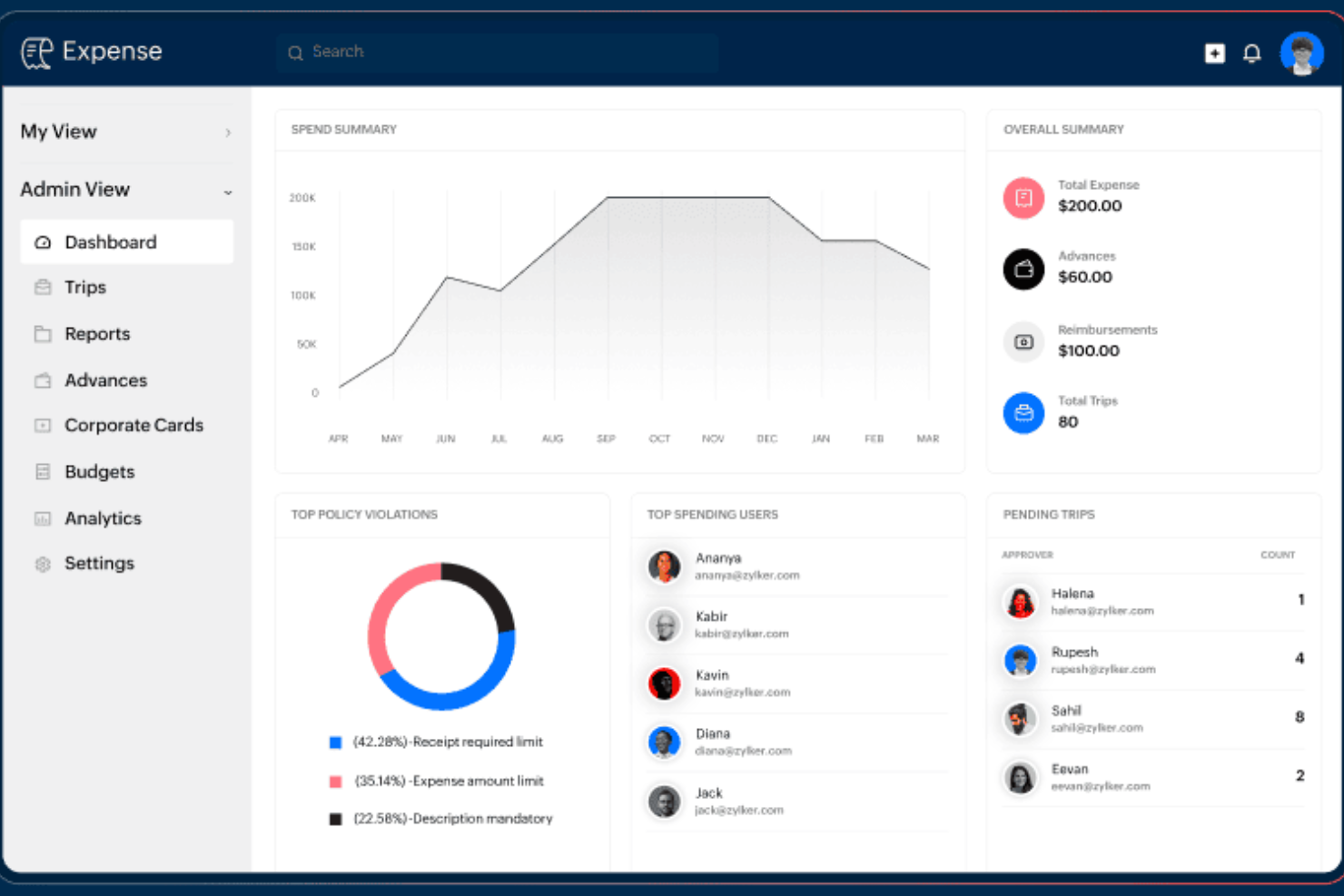Click the Advances sidebar icon

point(42,380)
